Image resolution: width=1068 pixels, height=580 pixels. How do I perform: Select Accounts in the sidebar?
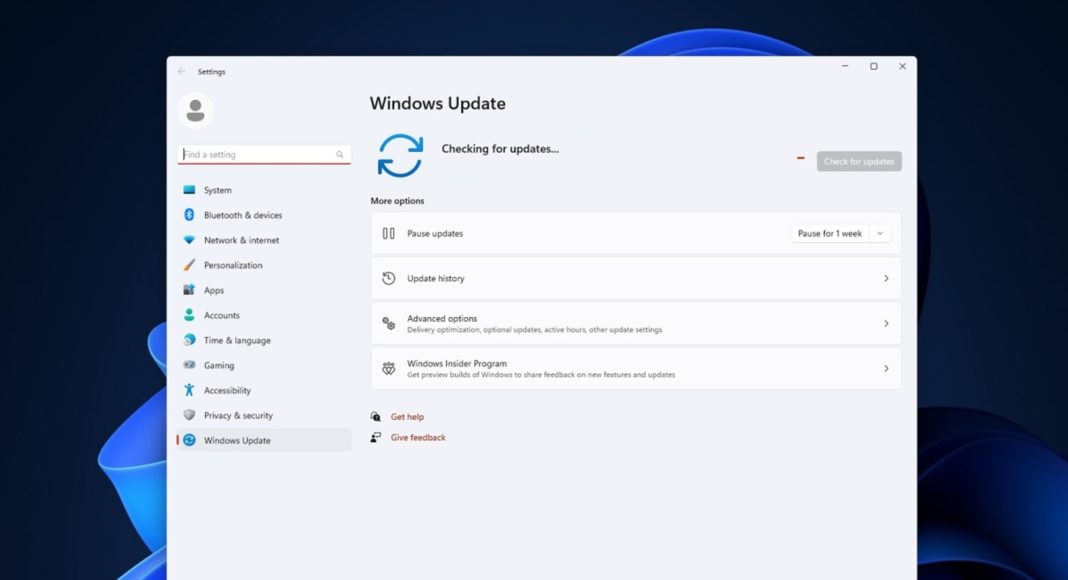264,315
